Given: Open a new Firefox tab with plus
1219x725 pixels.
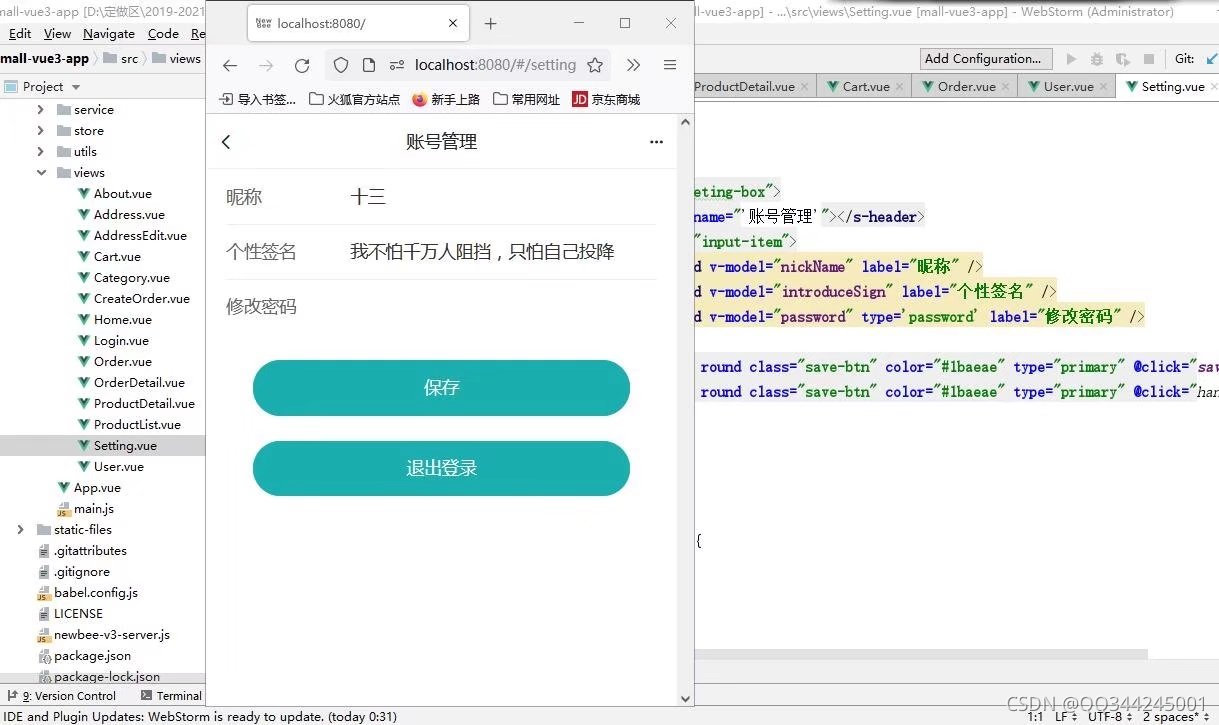Looking at the screenshot, I should (490, 23).
